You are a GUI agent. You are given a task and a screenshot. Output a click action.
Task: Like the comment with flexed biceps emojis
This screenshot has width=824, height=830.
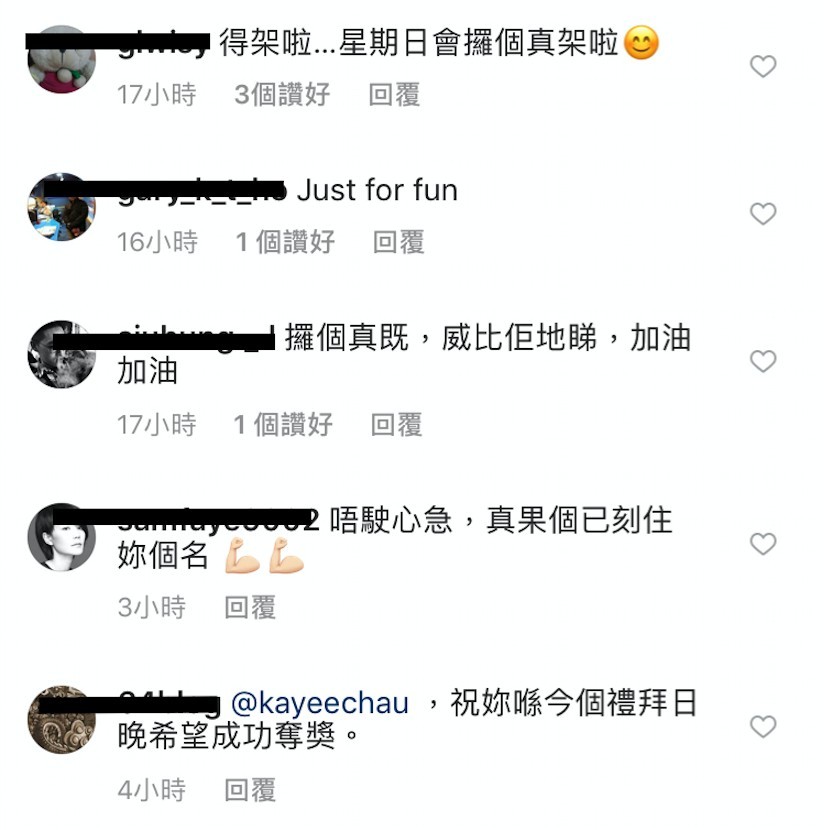pyautogui.click(x=763, y=544)
